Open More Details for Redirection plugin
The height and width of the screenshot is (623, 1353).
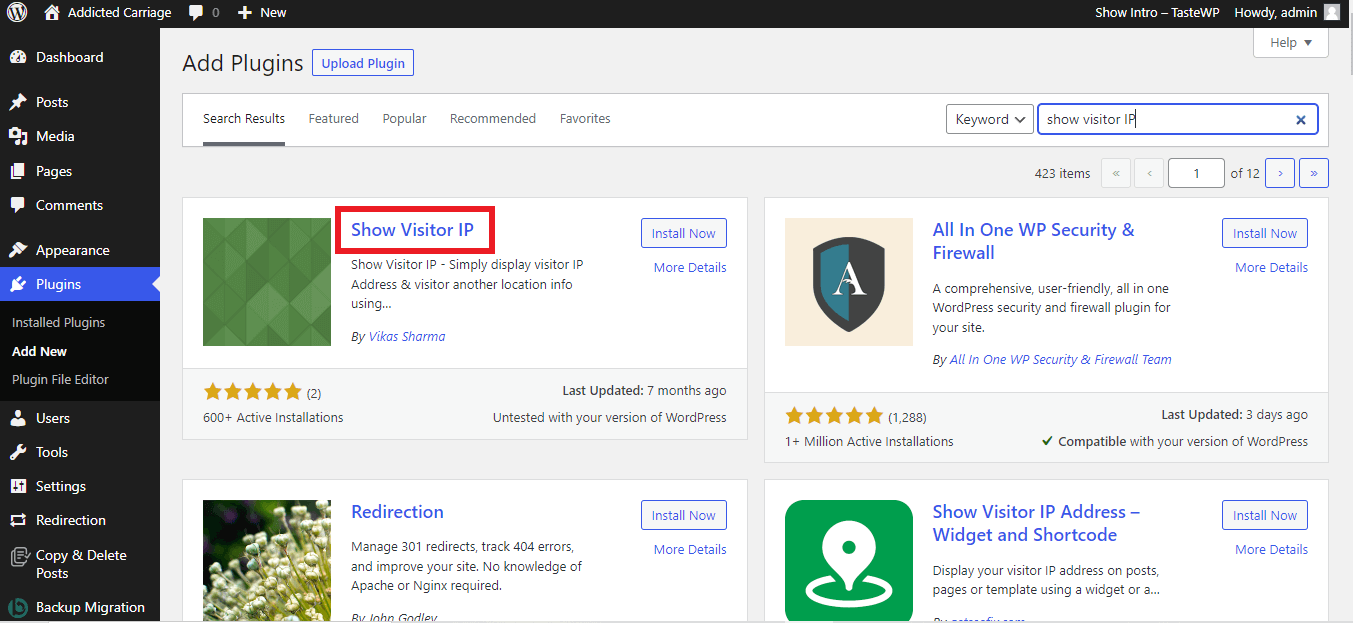point(689,549)
